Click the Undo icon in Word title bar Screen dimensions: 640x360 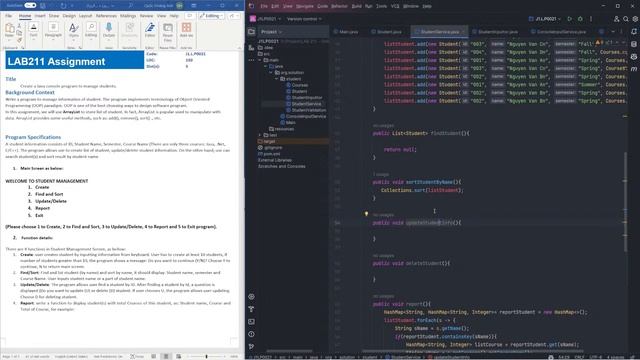click(x=63, y=6)
